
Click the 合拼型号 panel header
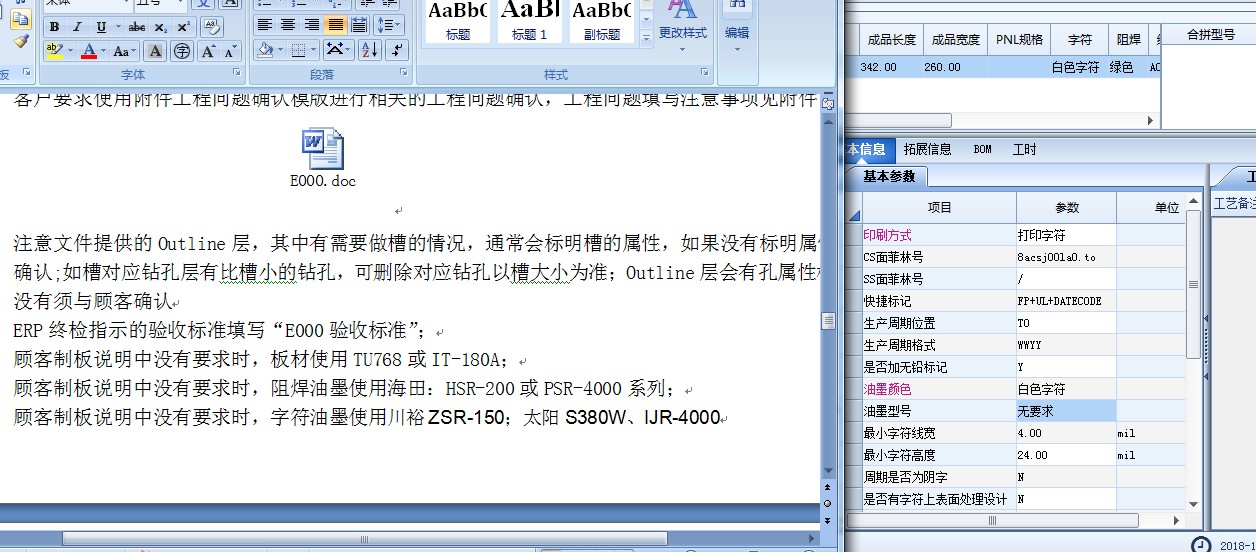tap(1209, 35)
